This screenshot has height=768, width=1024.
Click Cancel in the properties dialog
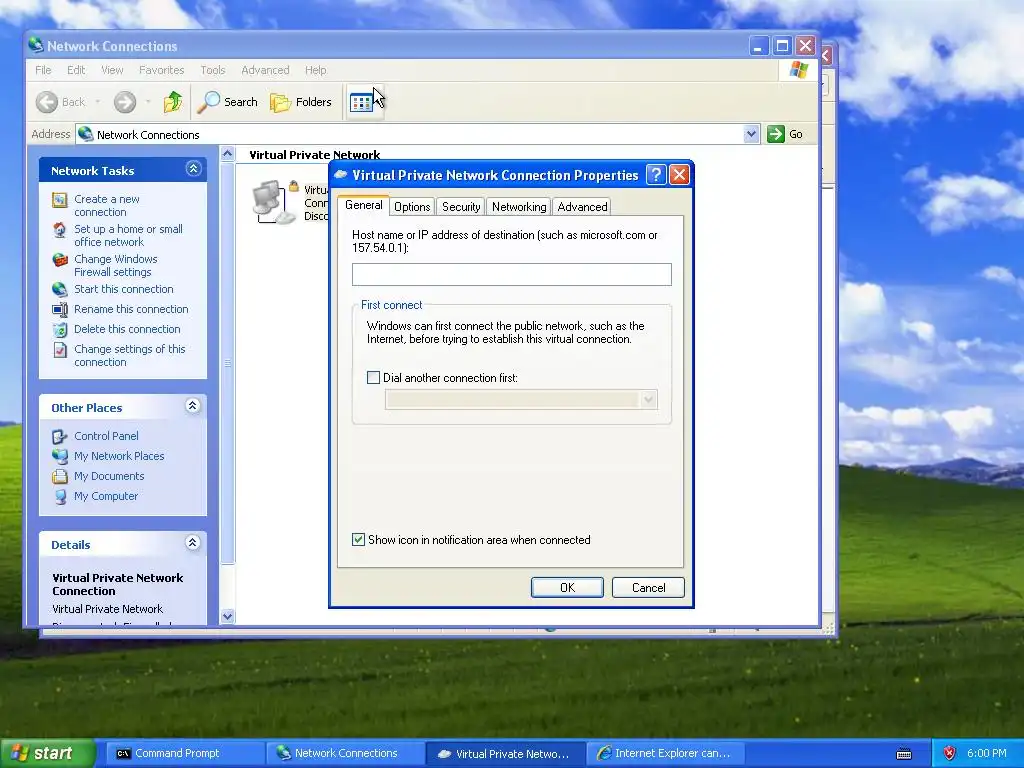tap(648, 588)
